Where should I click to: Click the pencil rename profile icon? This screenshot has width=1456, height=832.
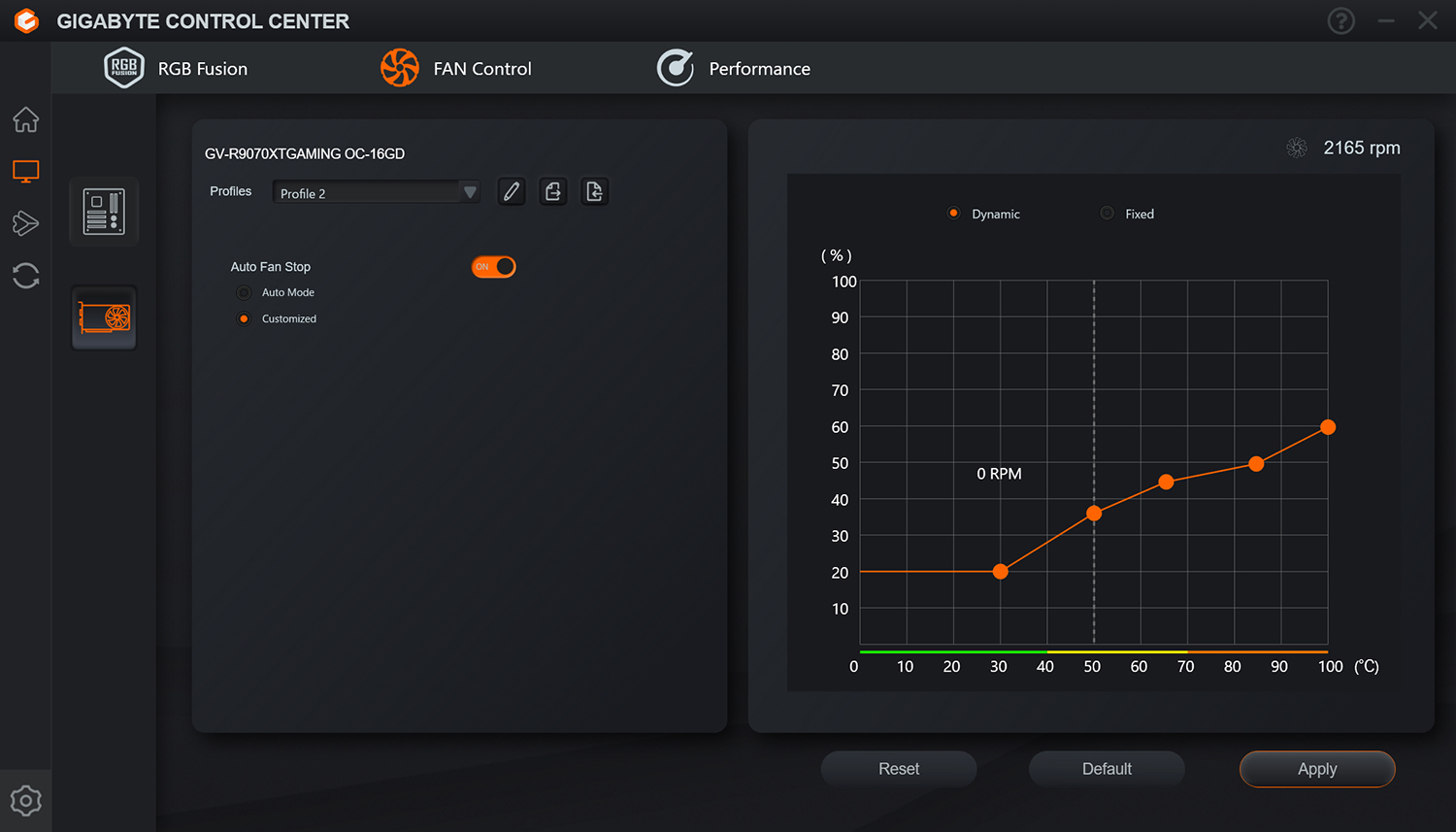click(x=512, y=191)
